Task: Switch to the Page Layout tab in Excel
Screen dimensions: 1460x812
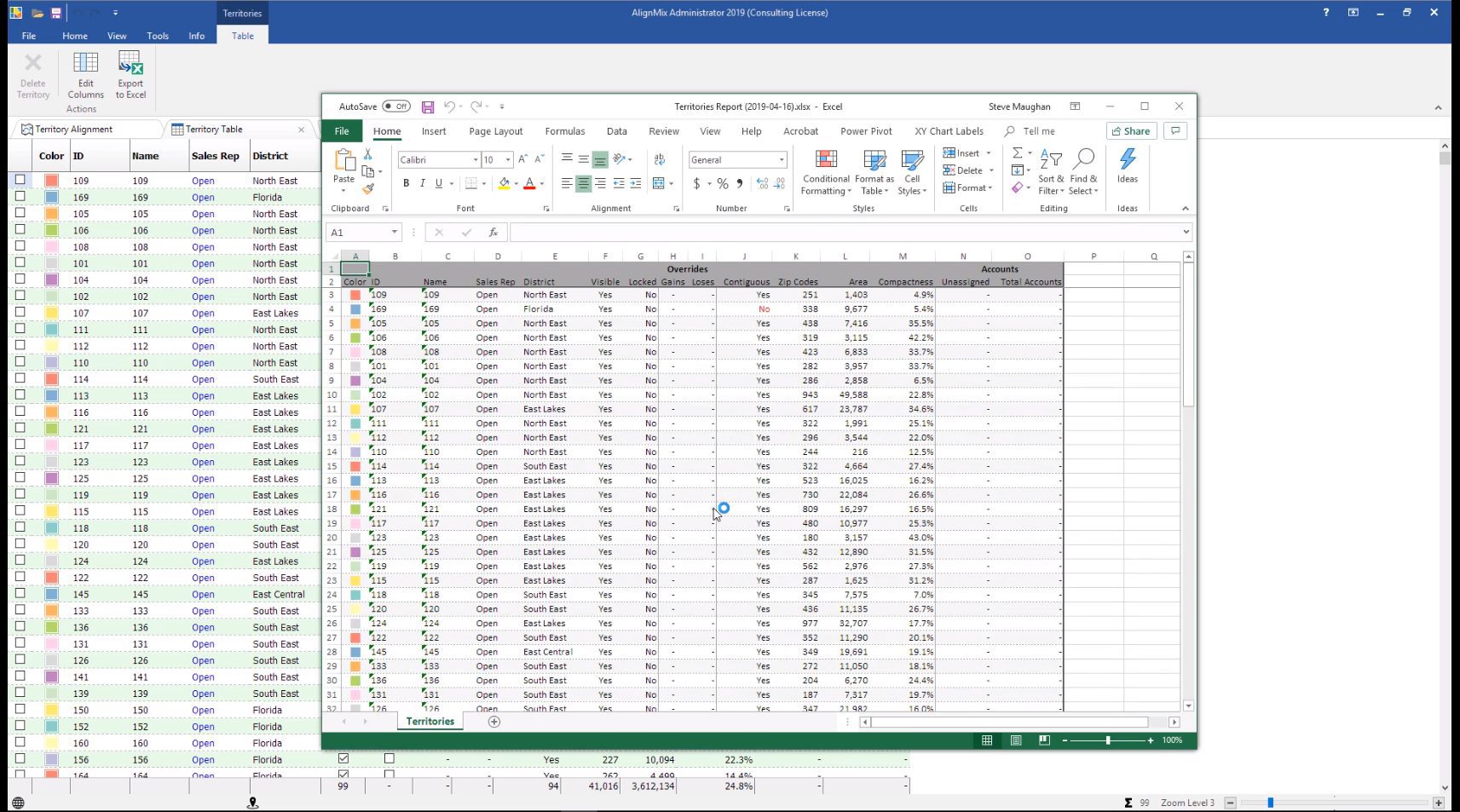Action: [x=496, y=131]
